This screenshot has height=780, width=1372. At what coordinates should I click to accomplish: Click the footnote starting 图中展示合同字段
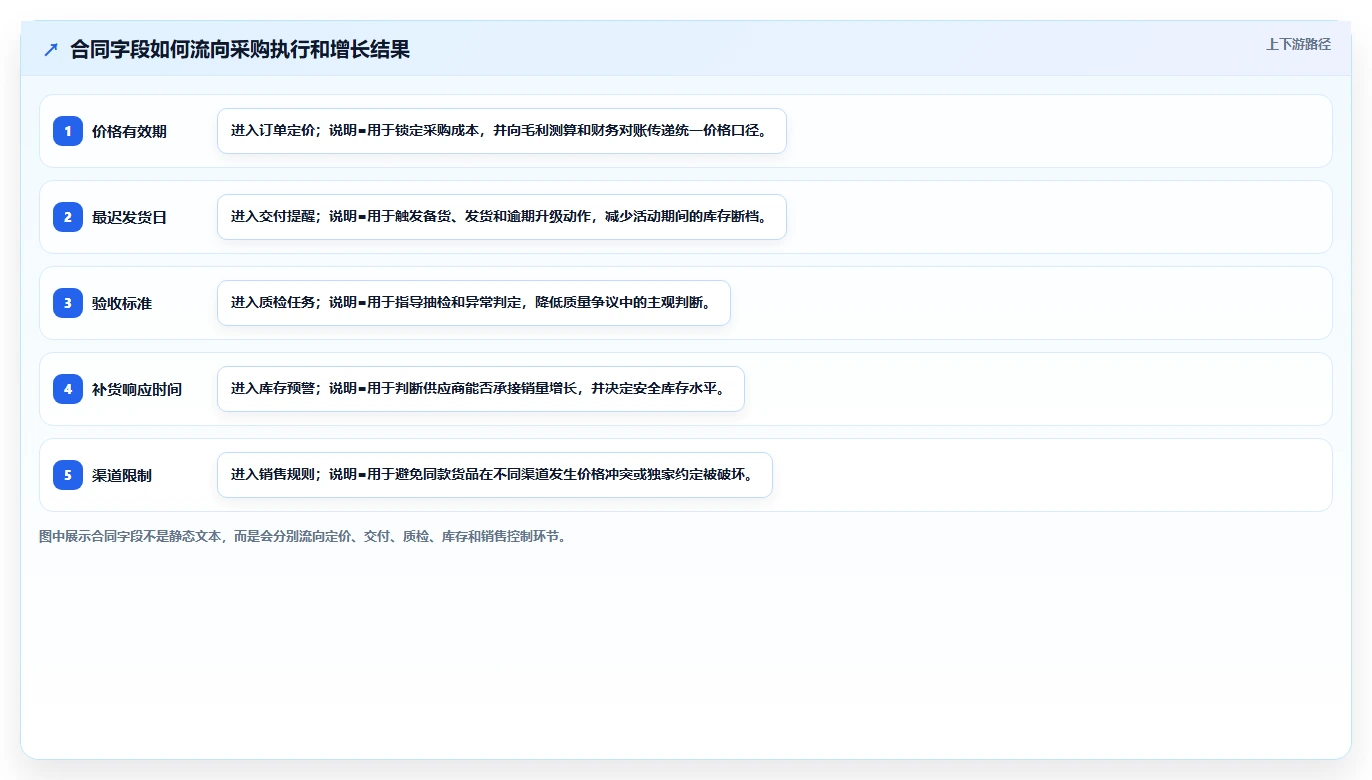click(304, 537)
